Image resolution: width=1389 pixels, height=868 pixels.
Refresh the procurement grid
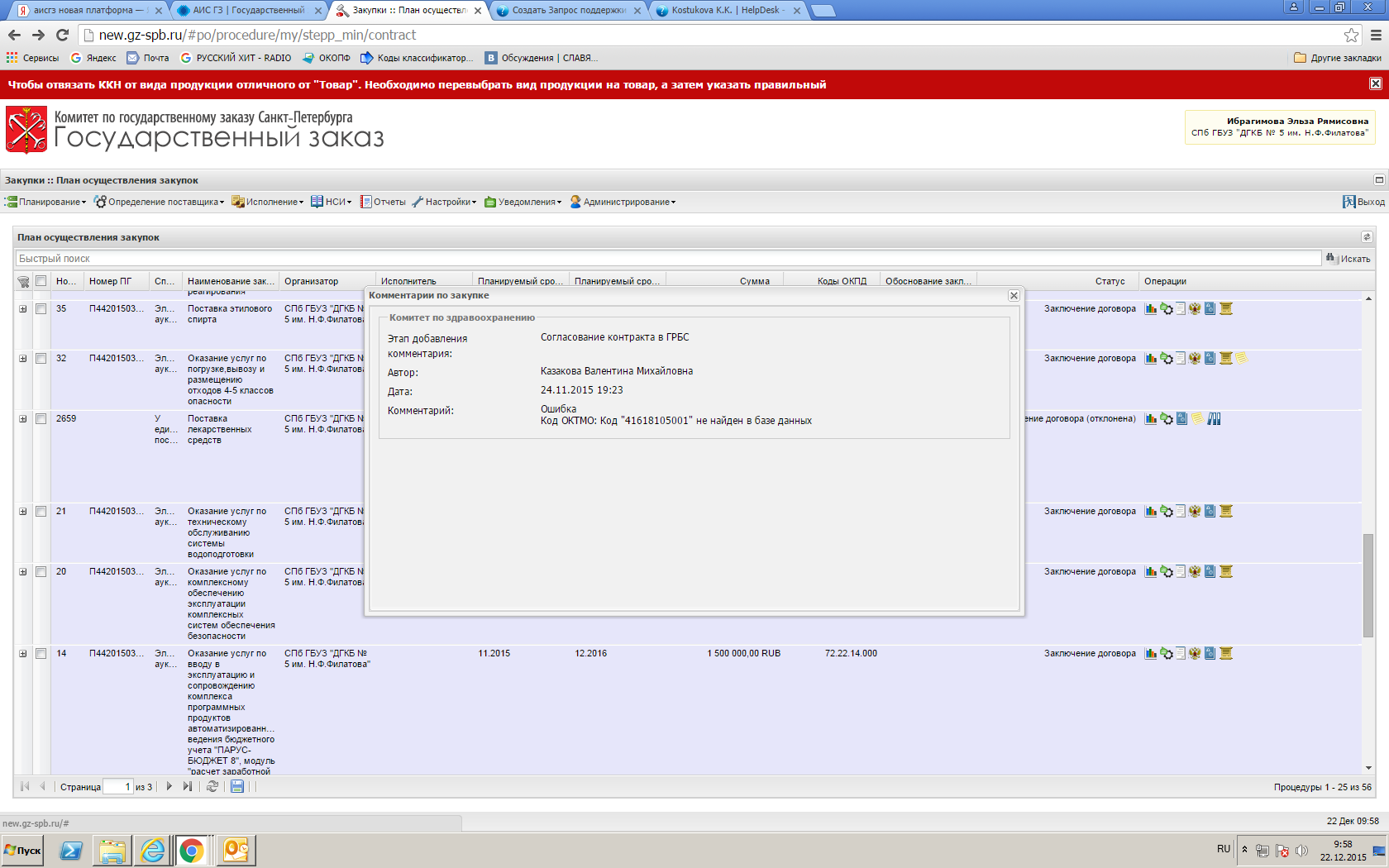pos(212,787)
